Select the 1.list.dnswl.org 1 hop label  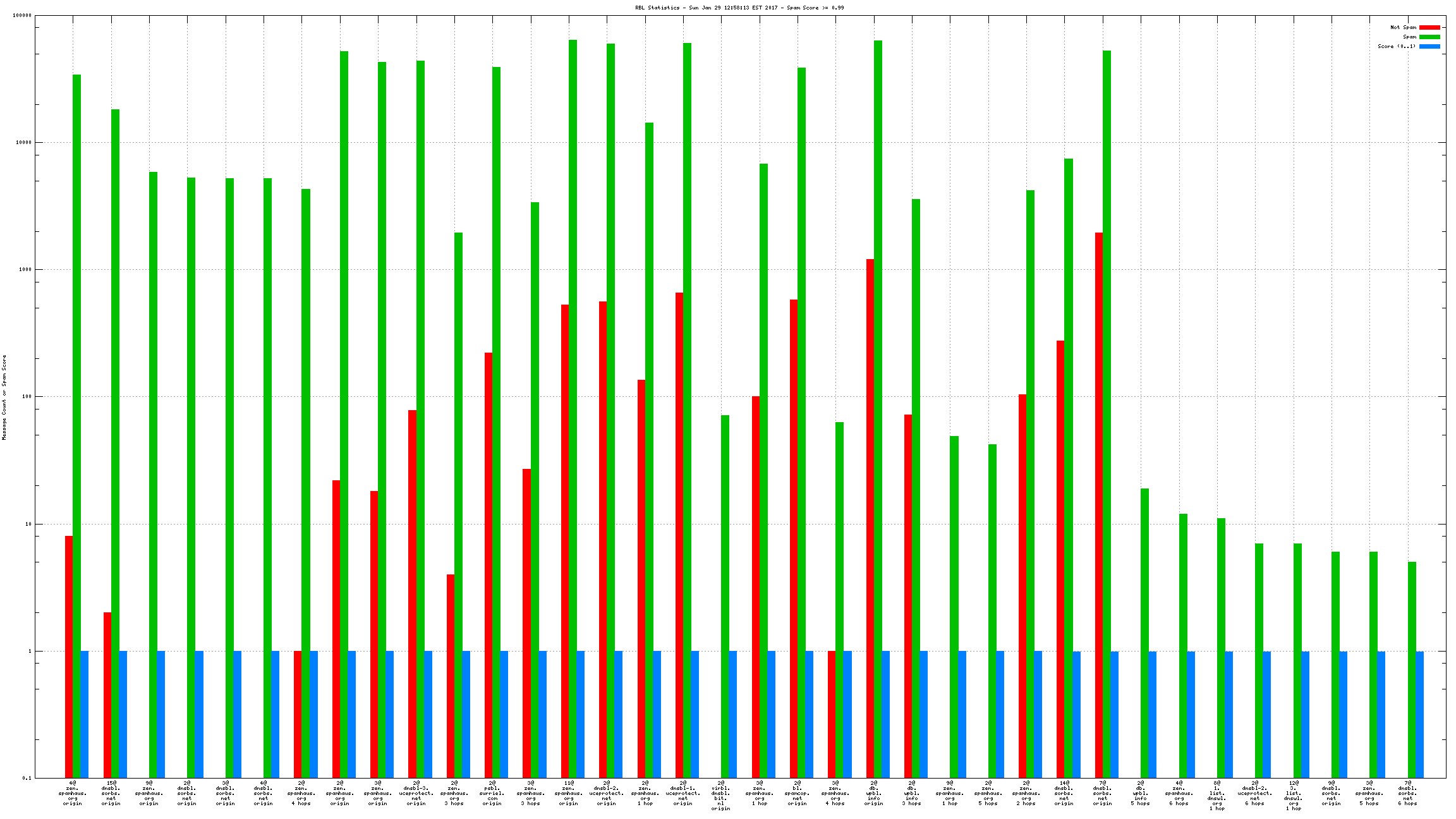pos(1216,796)
